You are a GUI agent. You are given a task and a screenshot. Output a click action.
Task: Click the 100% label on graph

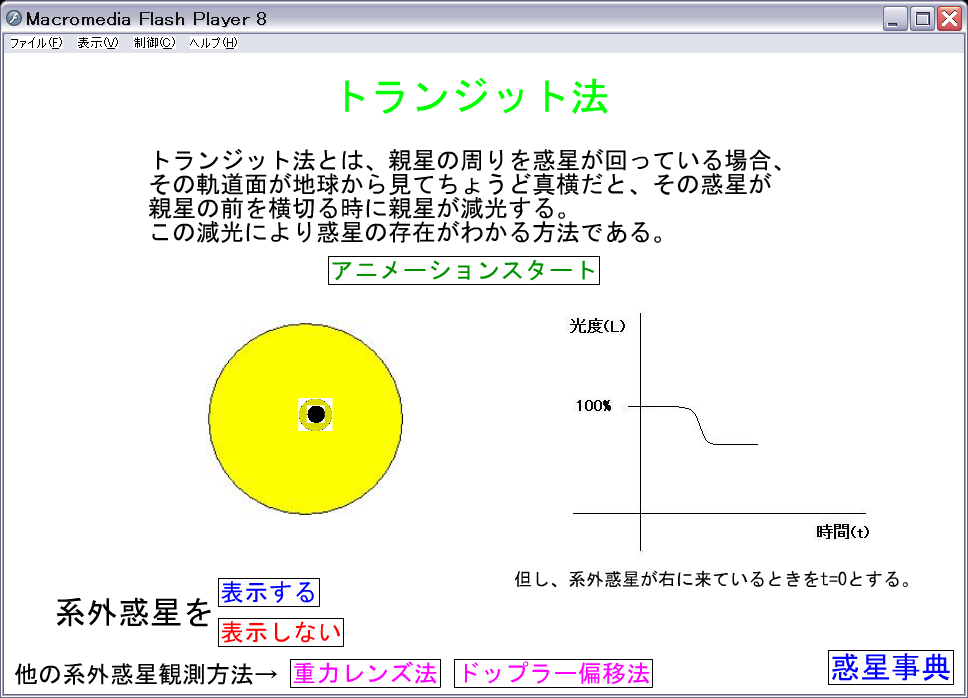click(x=593, y=405)
